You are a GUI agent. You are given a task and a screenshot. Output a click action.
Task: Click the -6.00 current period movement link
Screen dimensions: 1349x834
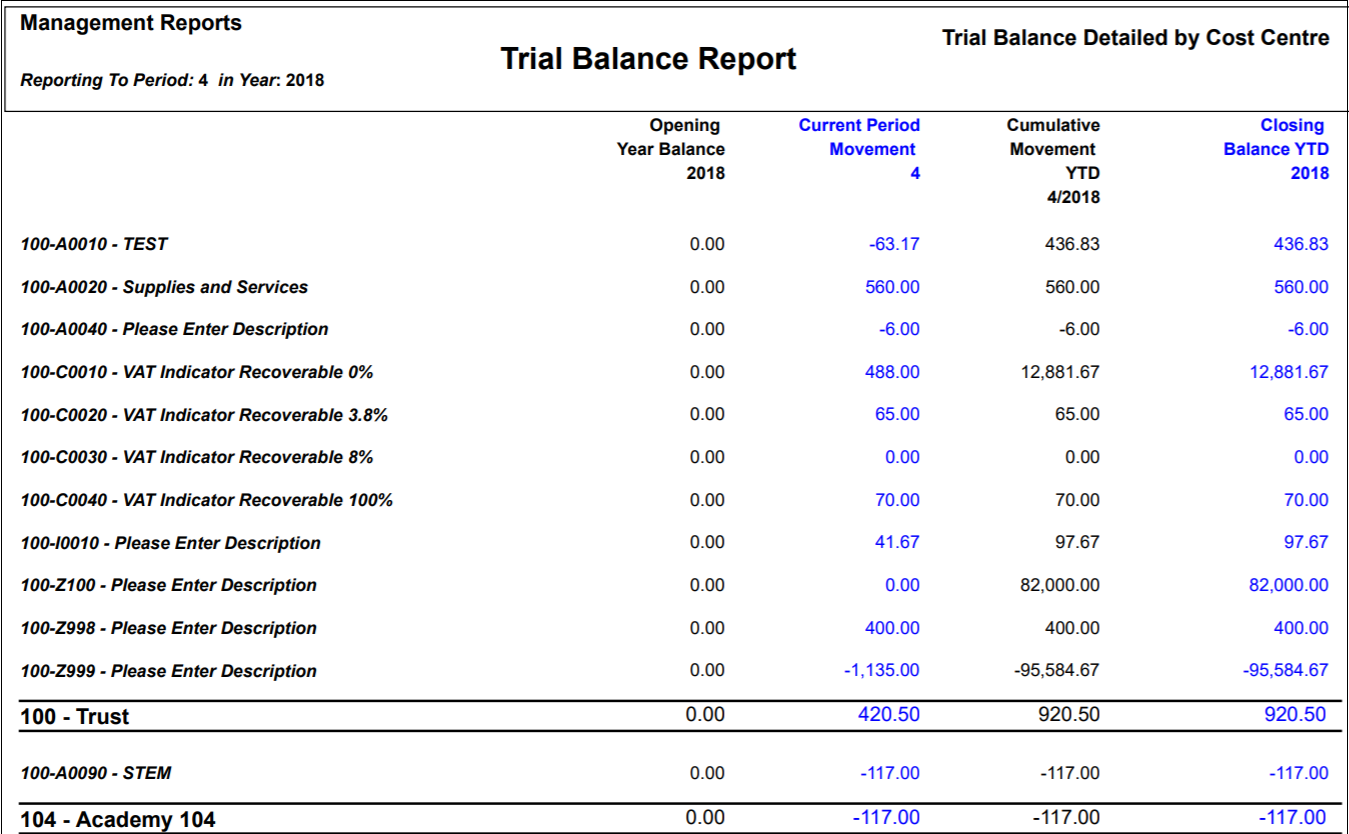[898, 329]
